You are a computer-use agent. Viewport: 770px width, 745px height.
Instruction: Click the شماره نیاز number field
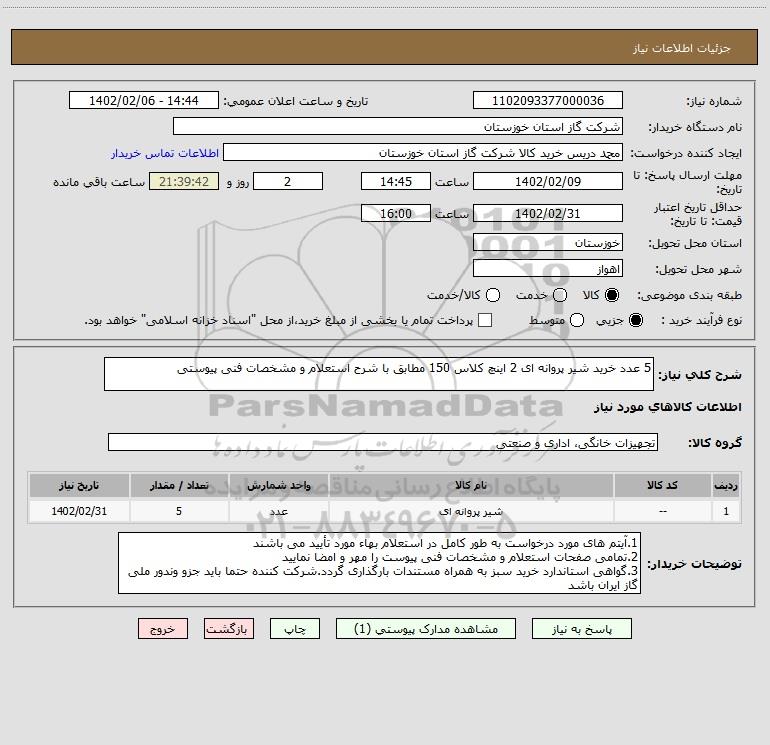click(x=548, y=100)
